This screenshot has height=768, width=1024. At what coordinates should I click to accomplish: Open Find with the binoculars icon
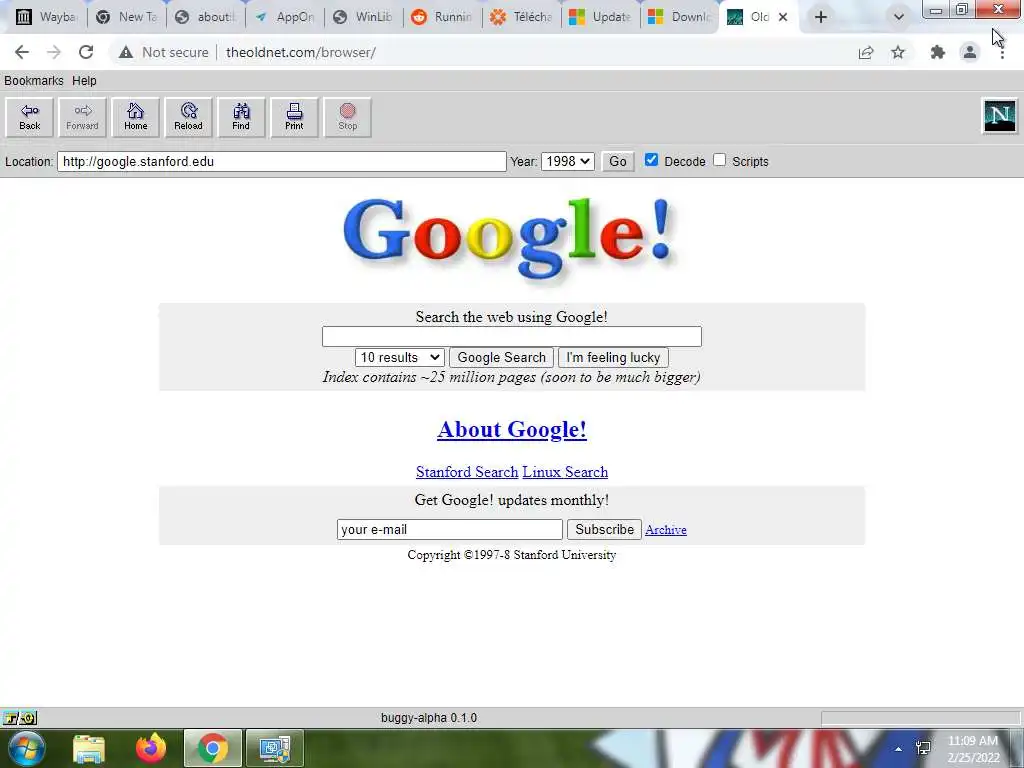pyautogui.click(x=241, y=118)
